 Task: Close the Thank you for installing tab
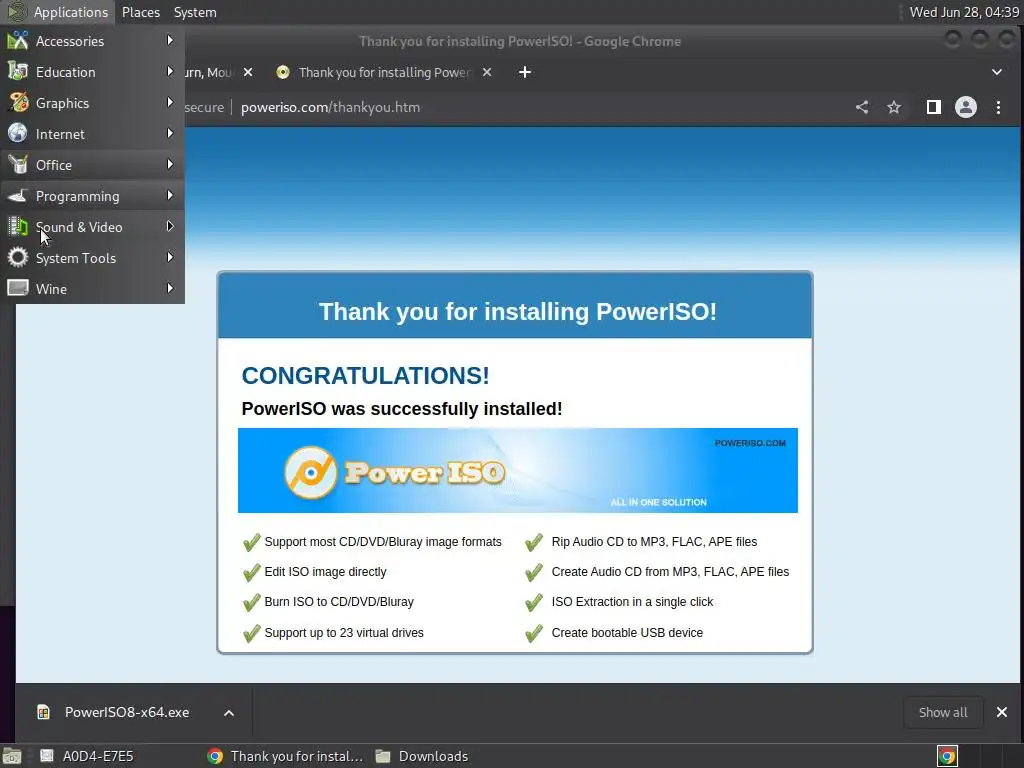click(487, 72)
